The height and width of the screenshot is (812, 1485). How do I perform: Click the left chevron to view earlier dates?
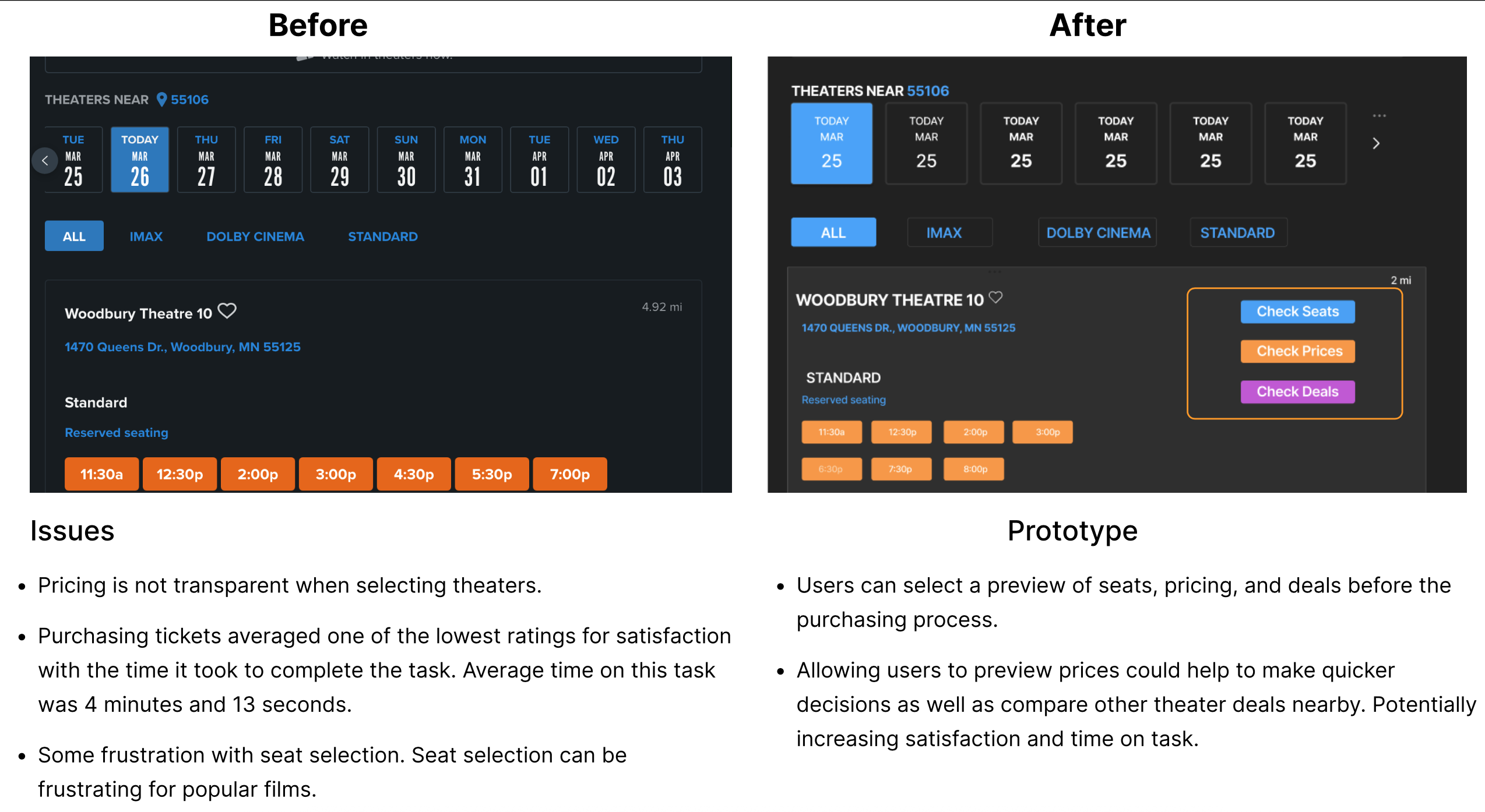[x=45, y=161]
